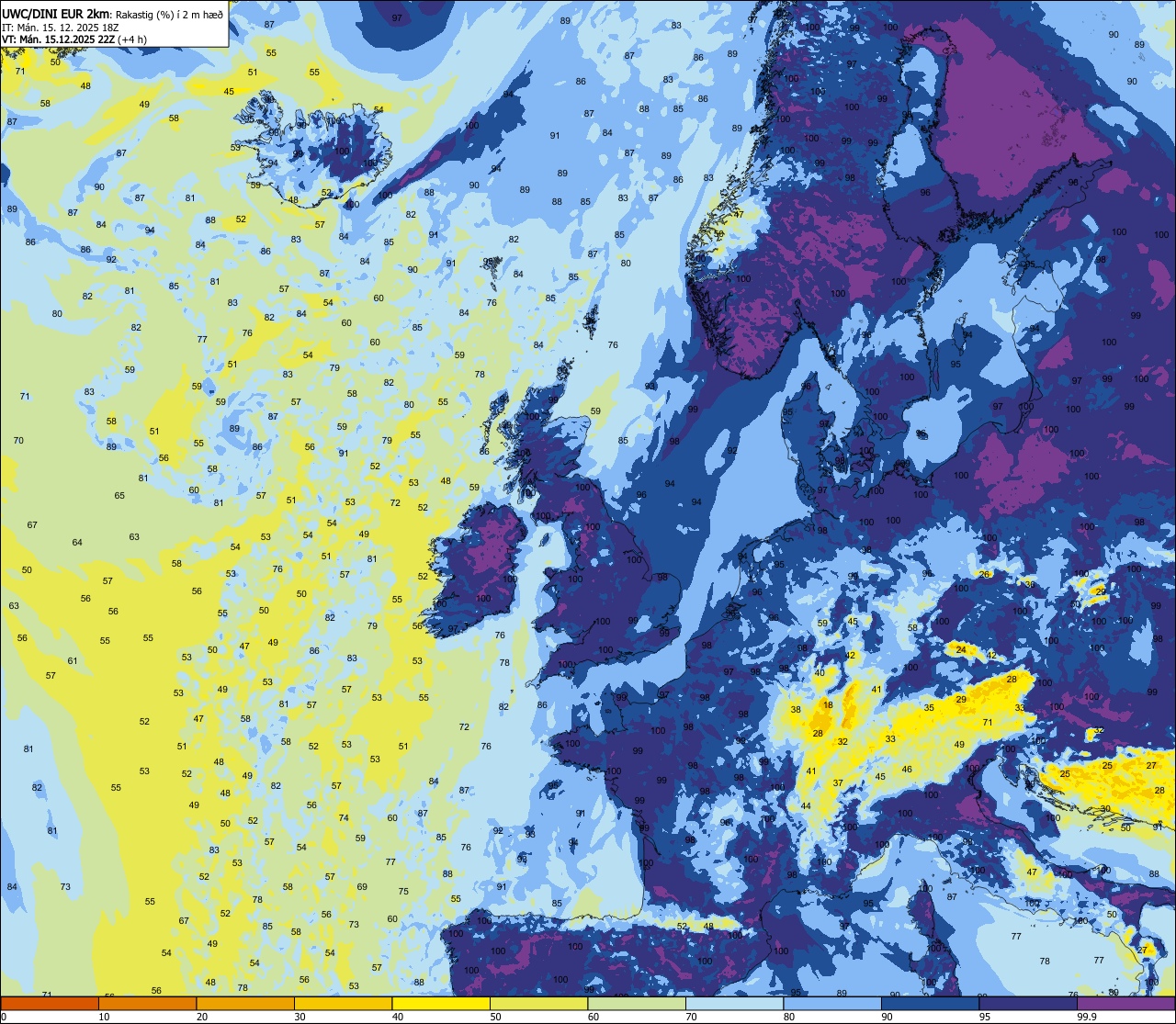Click the 0–10 dark orange legend band

pyautogui.click(x=50, y=1004)
